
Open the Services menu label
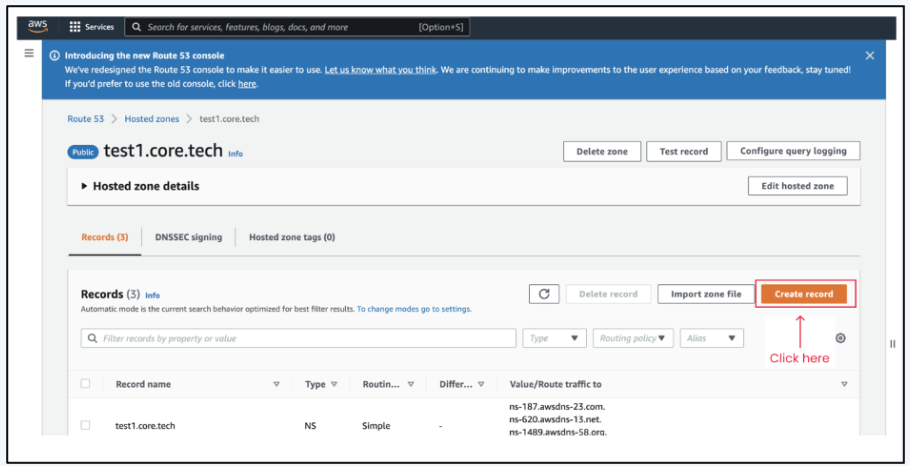100,27
